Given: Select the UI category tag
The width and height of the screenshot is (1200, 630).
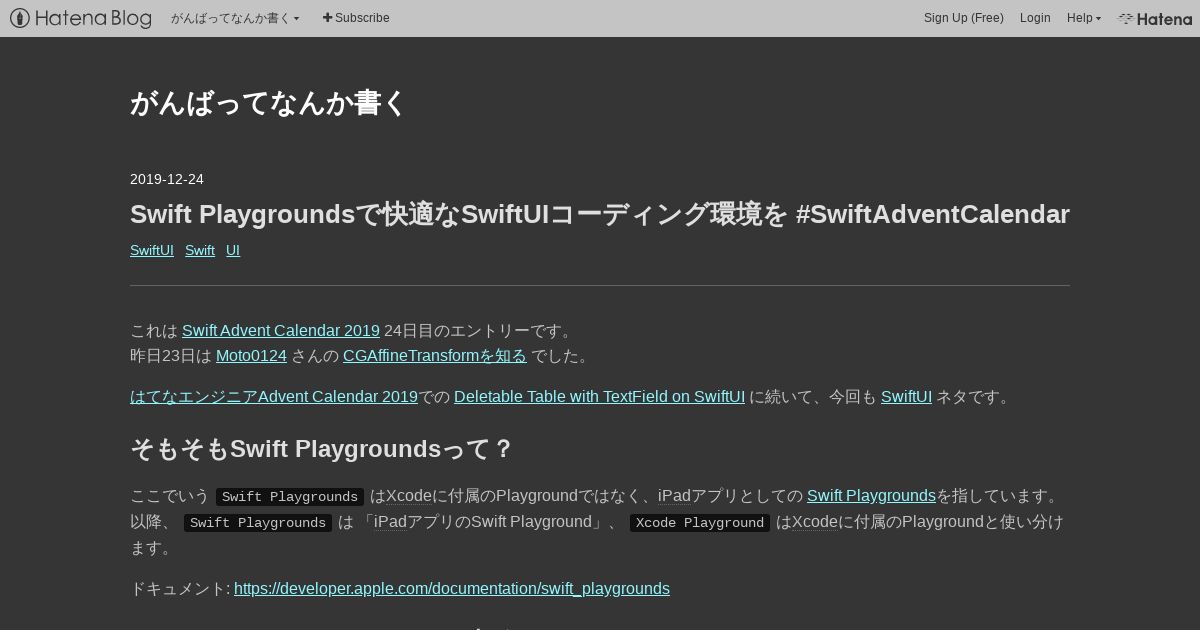Looking at the screenshot, I should click(x=233, y=250).
